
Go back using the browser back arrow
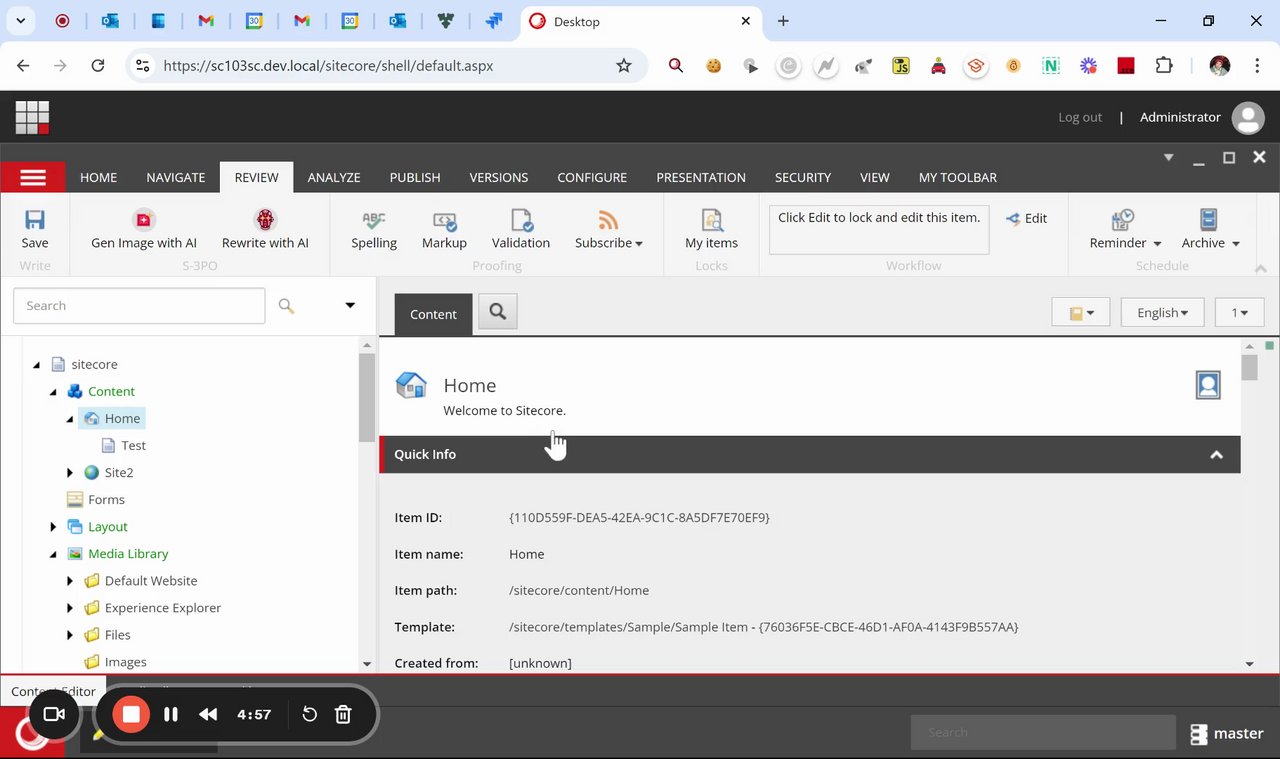pos(23,66)
